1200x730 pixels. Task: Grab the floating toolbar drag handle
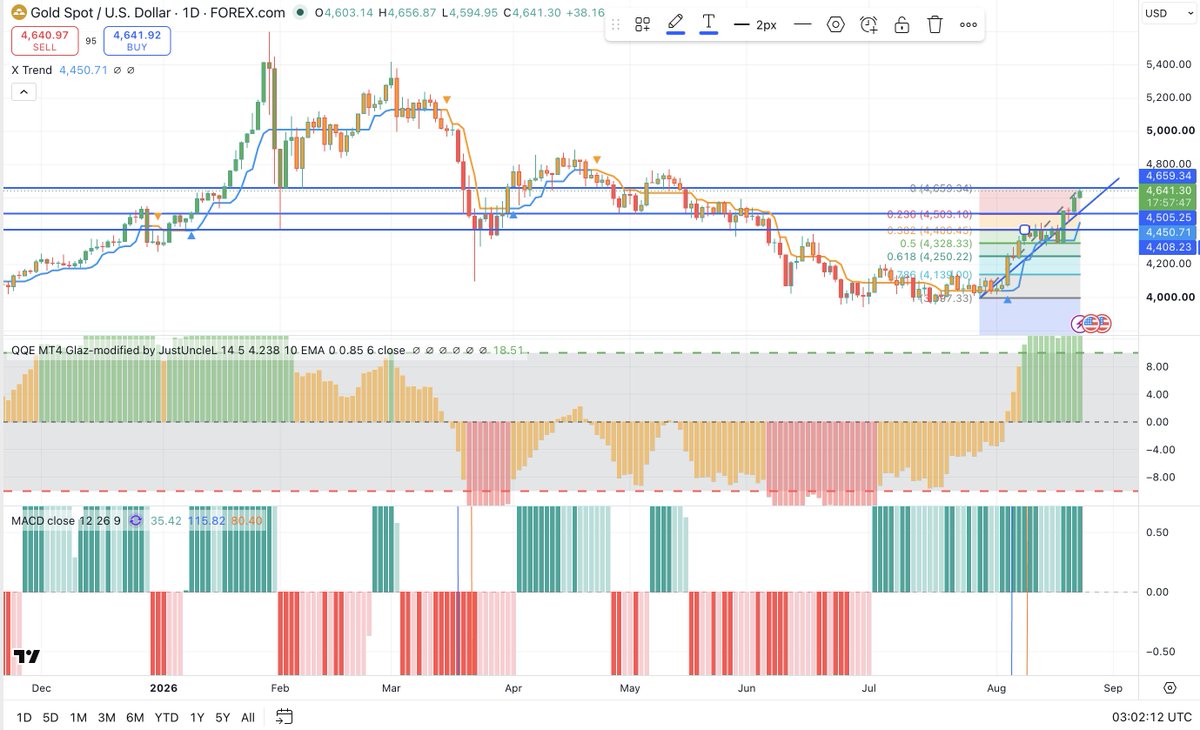(616, 24)
